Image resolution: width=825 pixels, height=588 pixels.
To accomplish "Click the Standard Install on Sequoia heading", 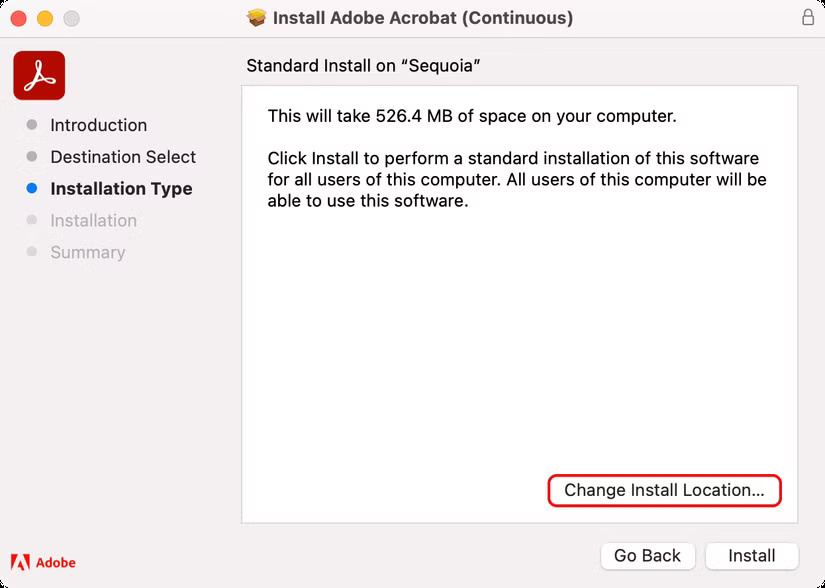I will point(367,65).
